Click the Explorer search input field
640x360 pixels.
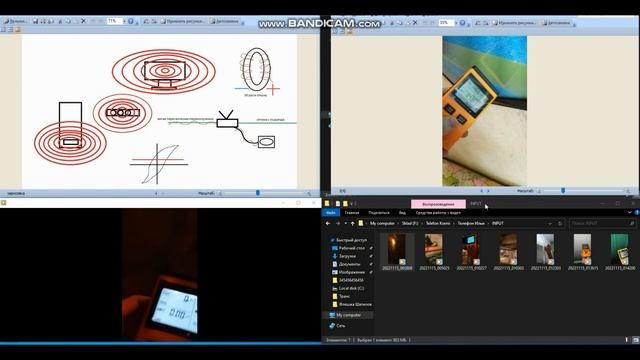[x=602, y=224]
